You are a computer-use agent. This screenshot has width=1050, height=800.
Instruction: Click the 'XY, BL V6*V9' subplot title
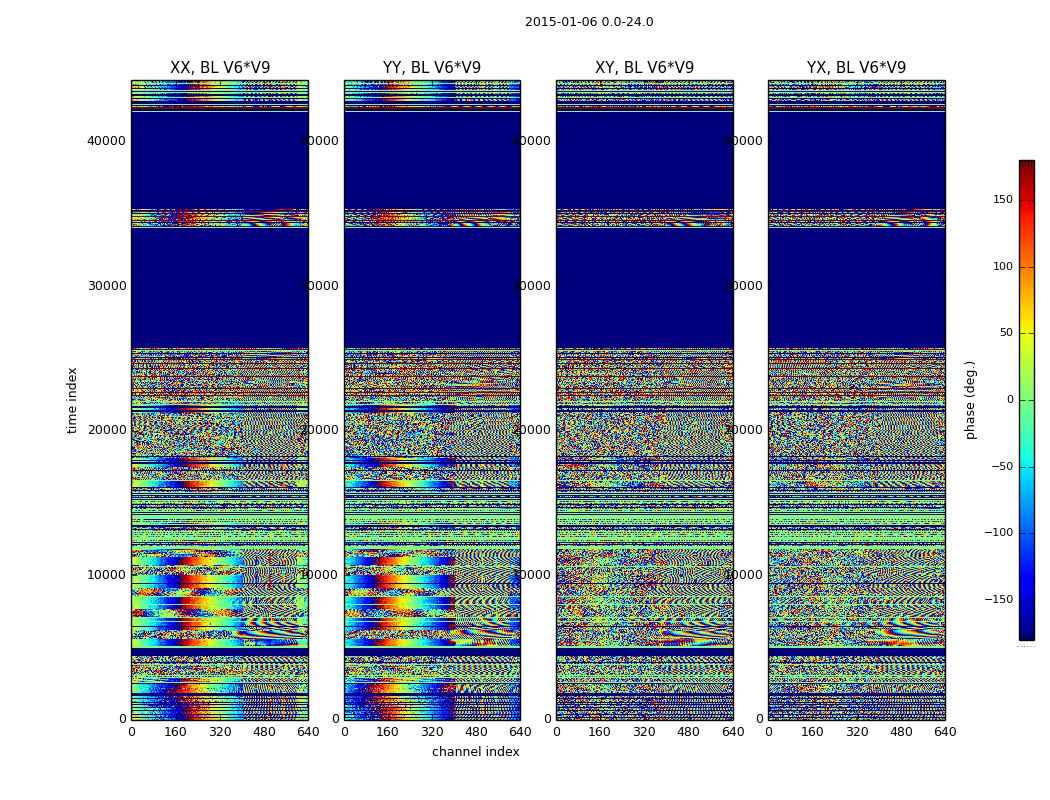click(x=644, y=68)
